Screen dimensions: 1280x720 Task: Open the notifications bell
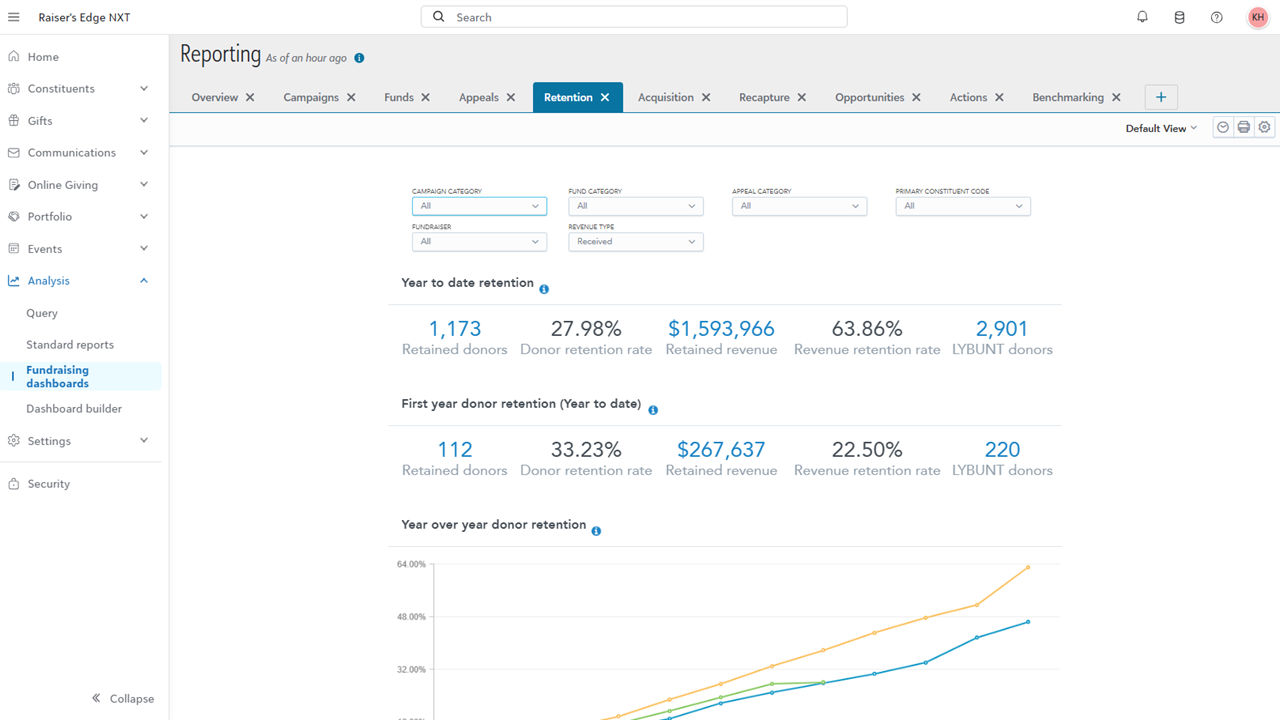coord(1142,17)
